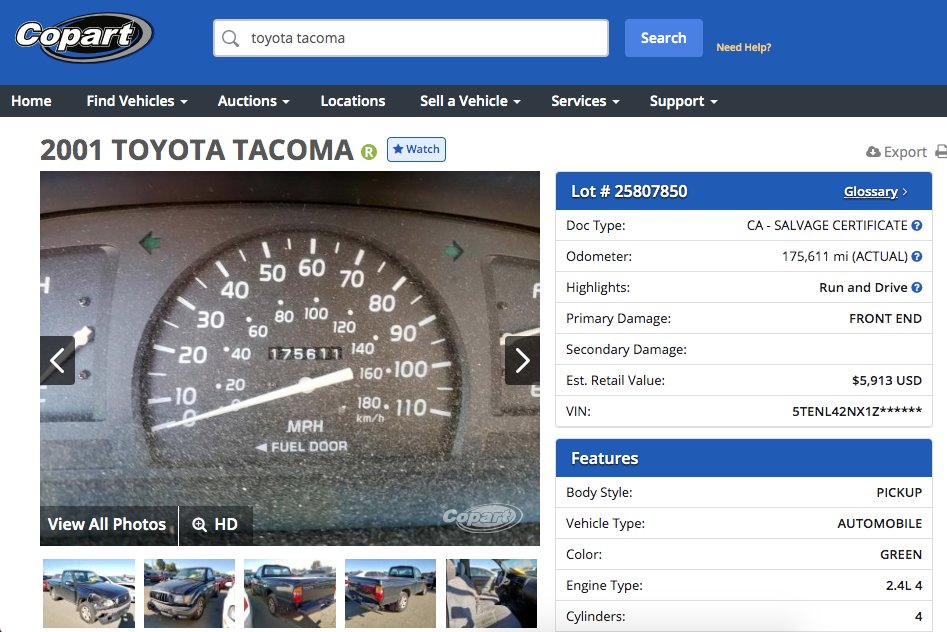Click the FRONT END primary damage value
This screenshot has height=632, width=947.
coord(885,318)
